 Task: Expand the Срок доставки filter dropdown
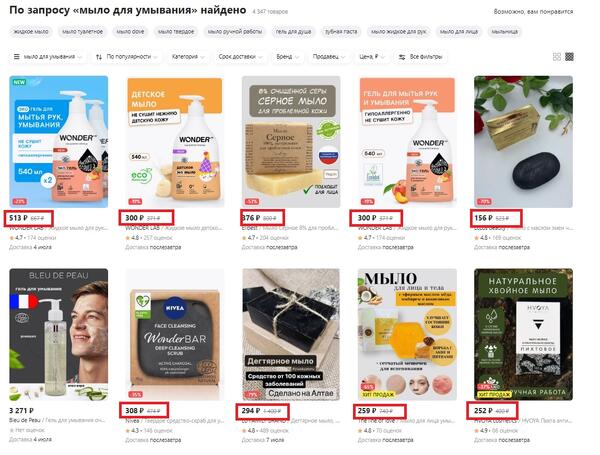click(x=240, y=57)
